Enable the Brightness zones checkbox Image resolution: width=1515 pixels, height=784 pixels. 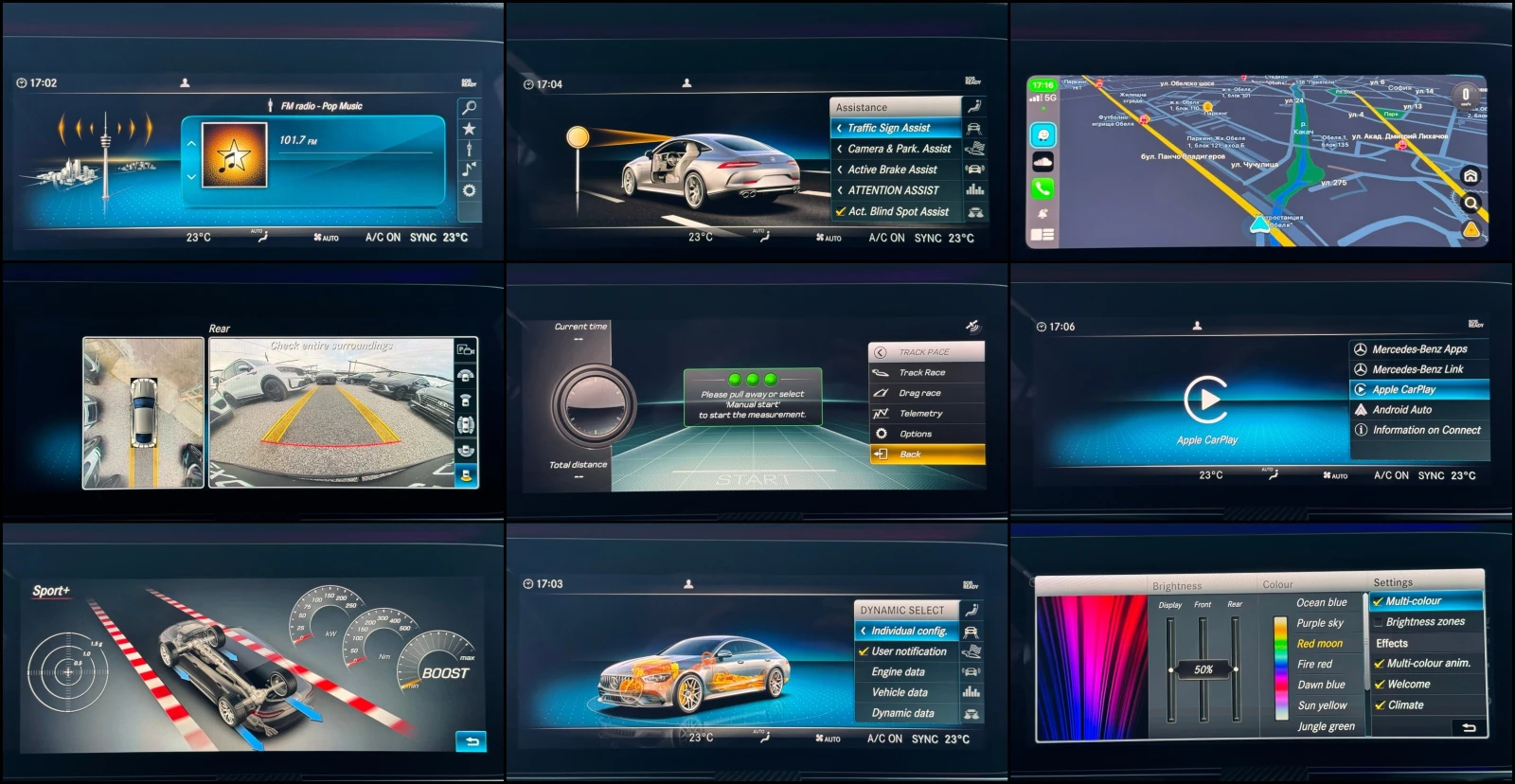pyautogui.click(x=1378, y=622)
